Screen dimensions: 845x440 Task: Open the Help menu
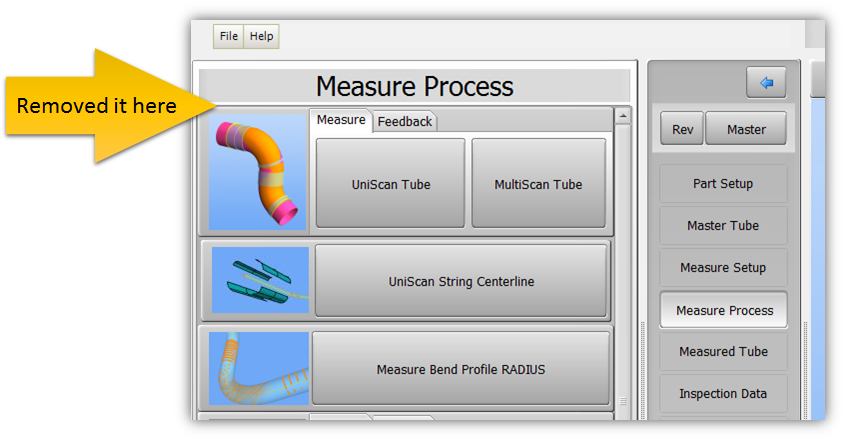tap(261, 36)
